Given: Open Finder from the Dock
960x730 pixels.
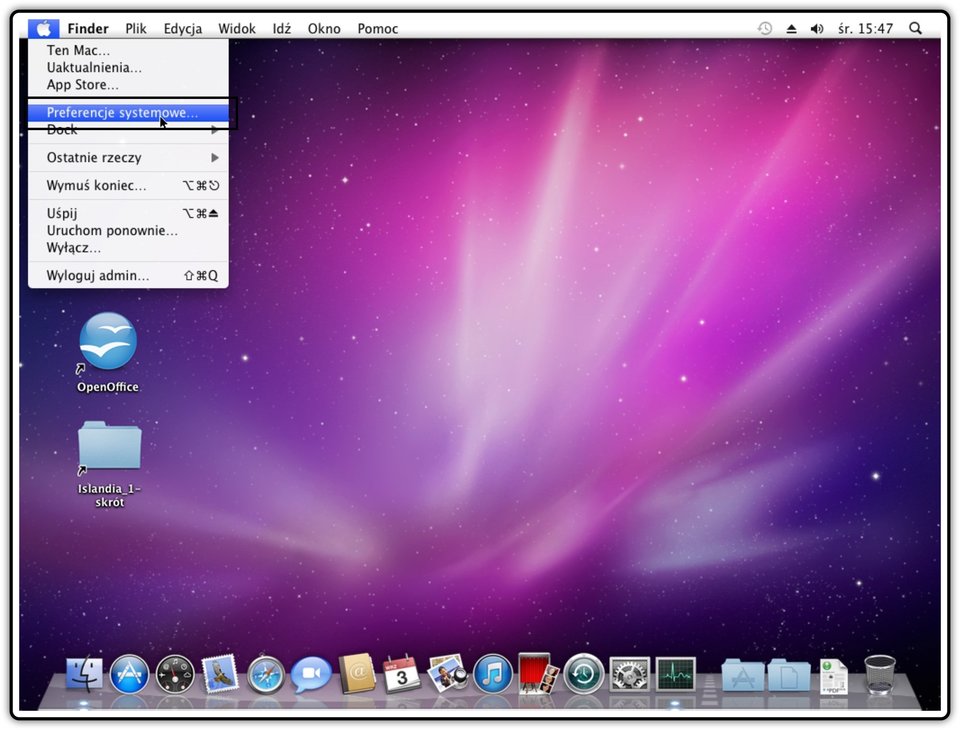Looking at the screenshot, I should click(x=84, y=674).
